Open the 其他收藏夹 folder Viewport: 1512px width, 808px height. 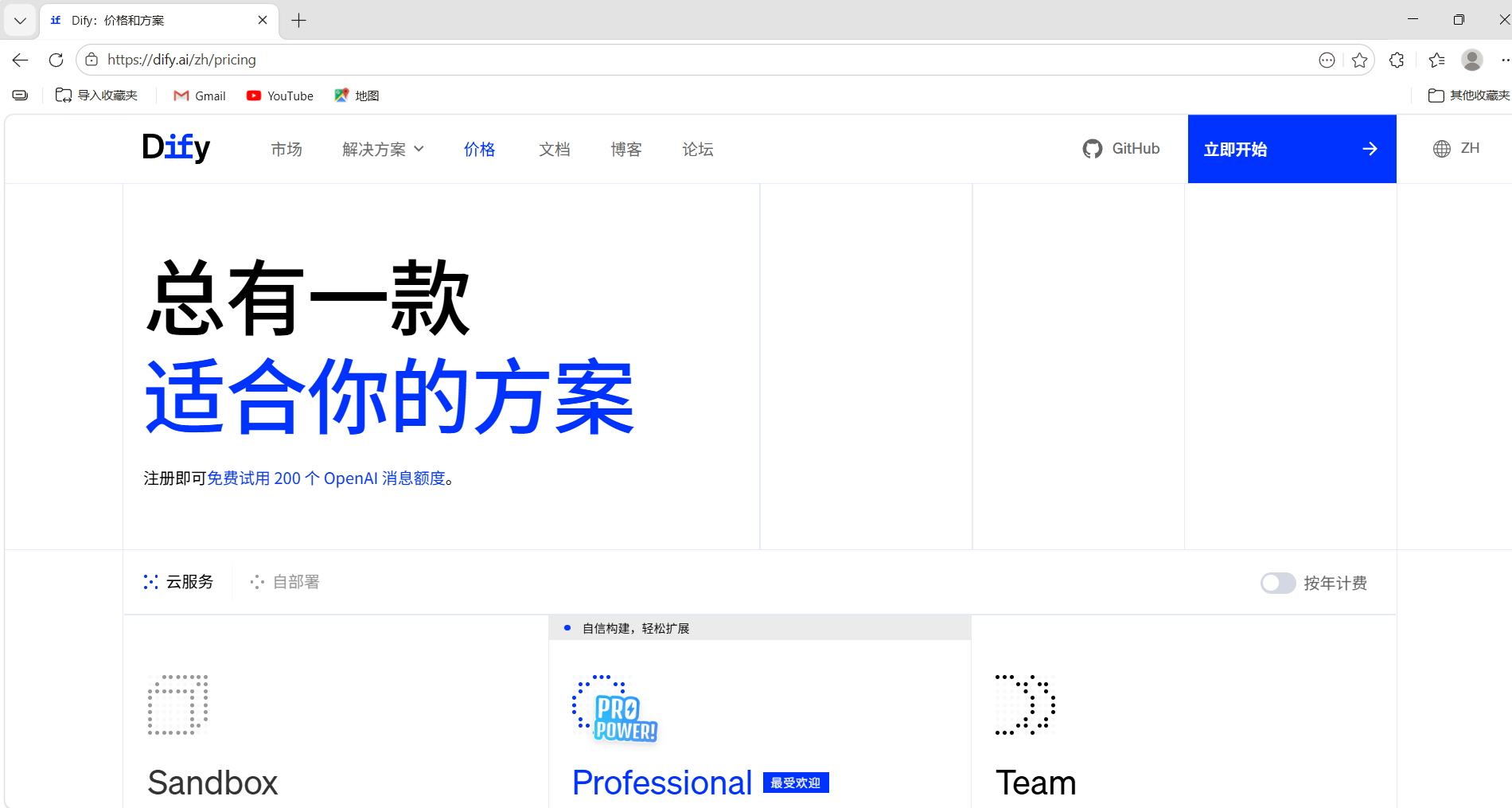click(x=1469, y=96)
